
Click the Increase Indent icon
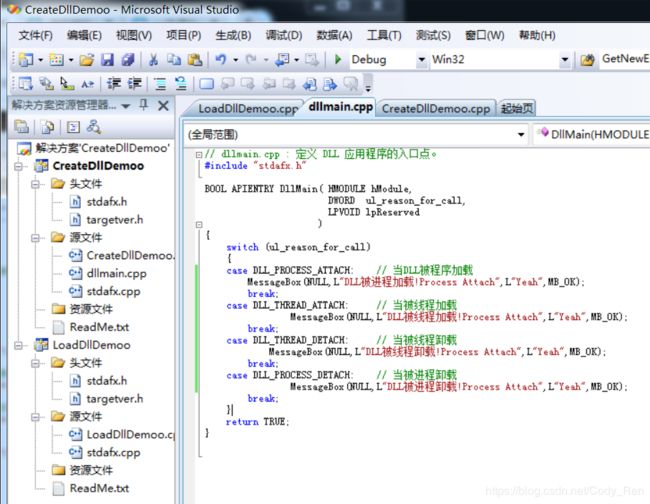coord(134,84)
